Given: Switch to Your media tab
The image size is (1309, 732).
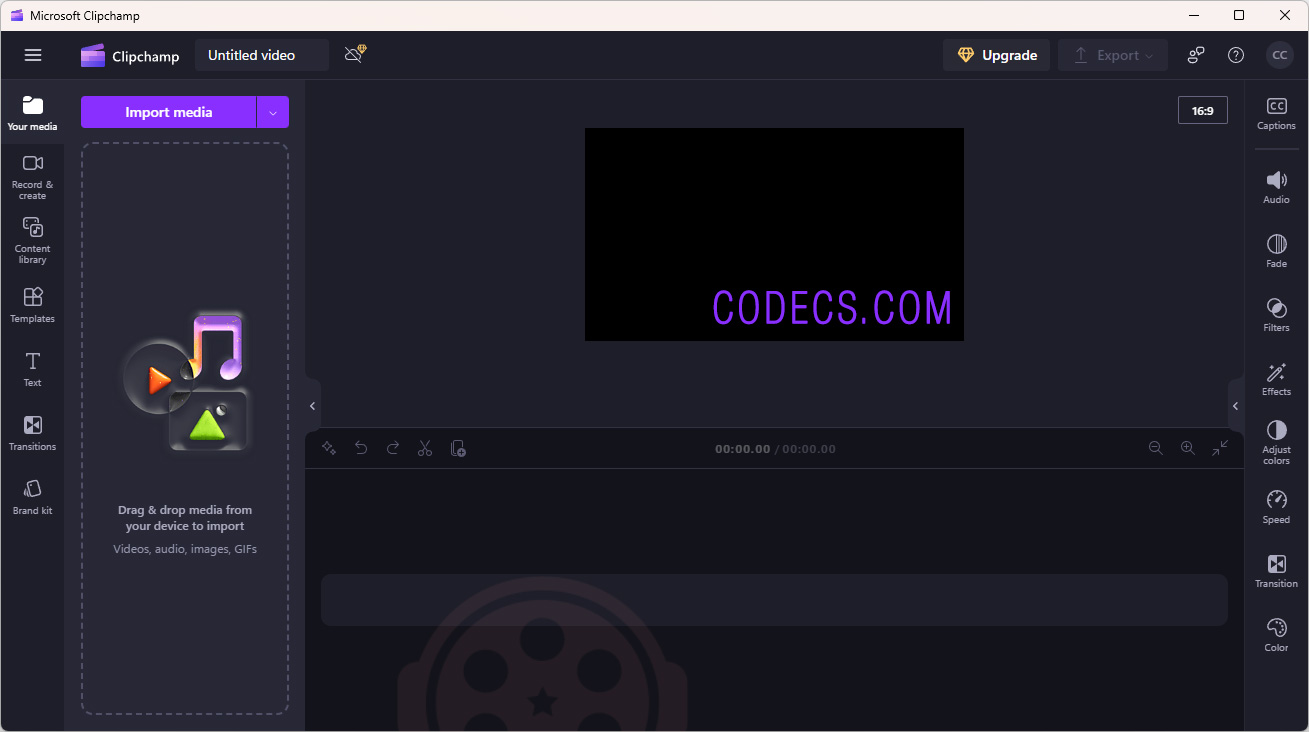Looking at the screenshot, I should pos(33,113).
